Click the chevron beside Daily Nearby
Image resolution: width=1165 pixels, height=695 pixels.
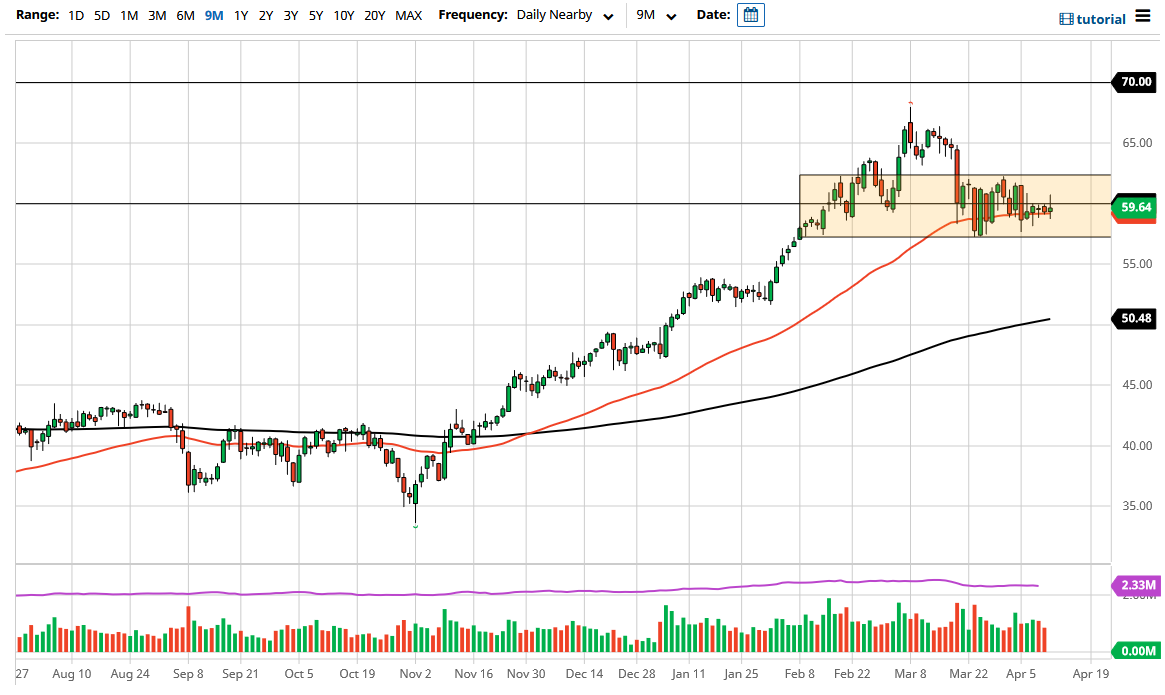pos(609,16)
